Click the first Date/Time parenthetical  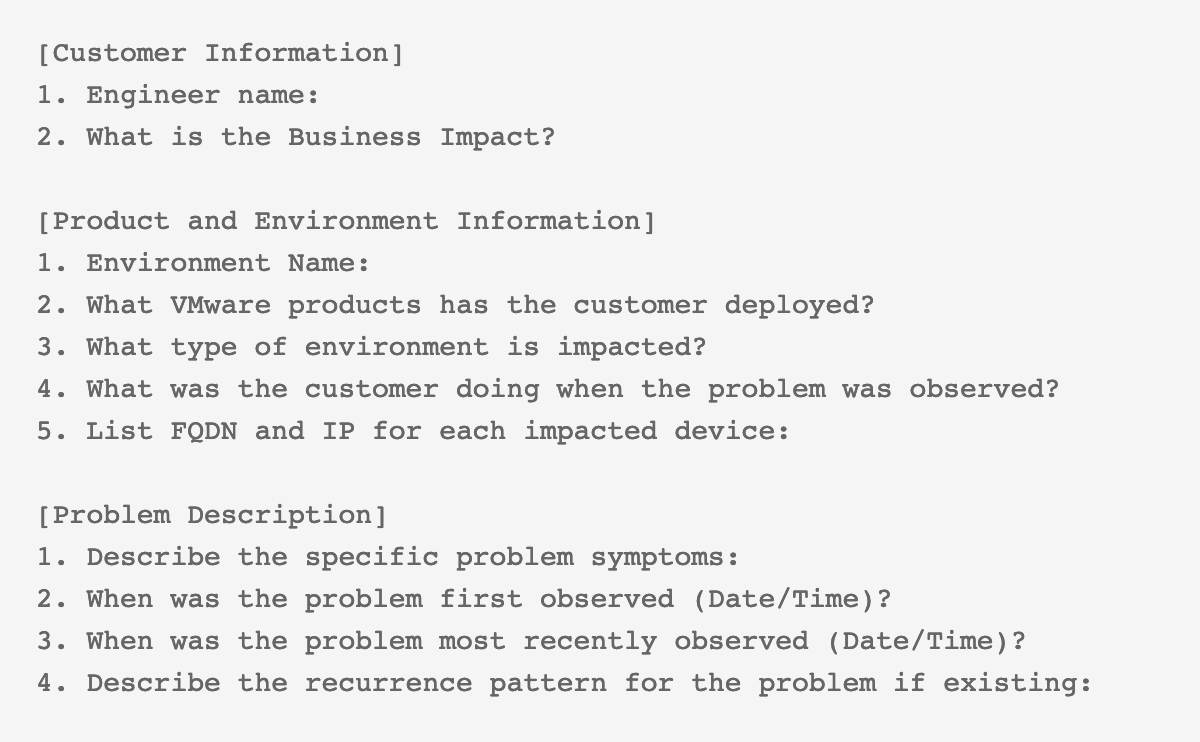pyautogui.click(x=782, y=599)
